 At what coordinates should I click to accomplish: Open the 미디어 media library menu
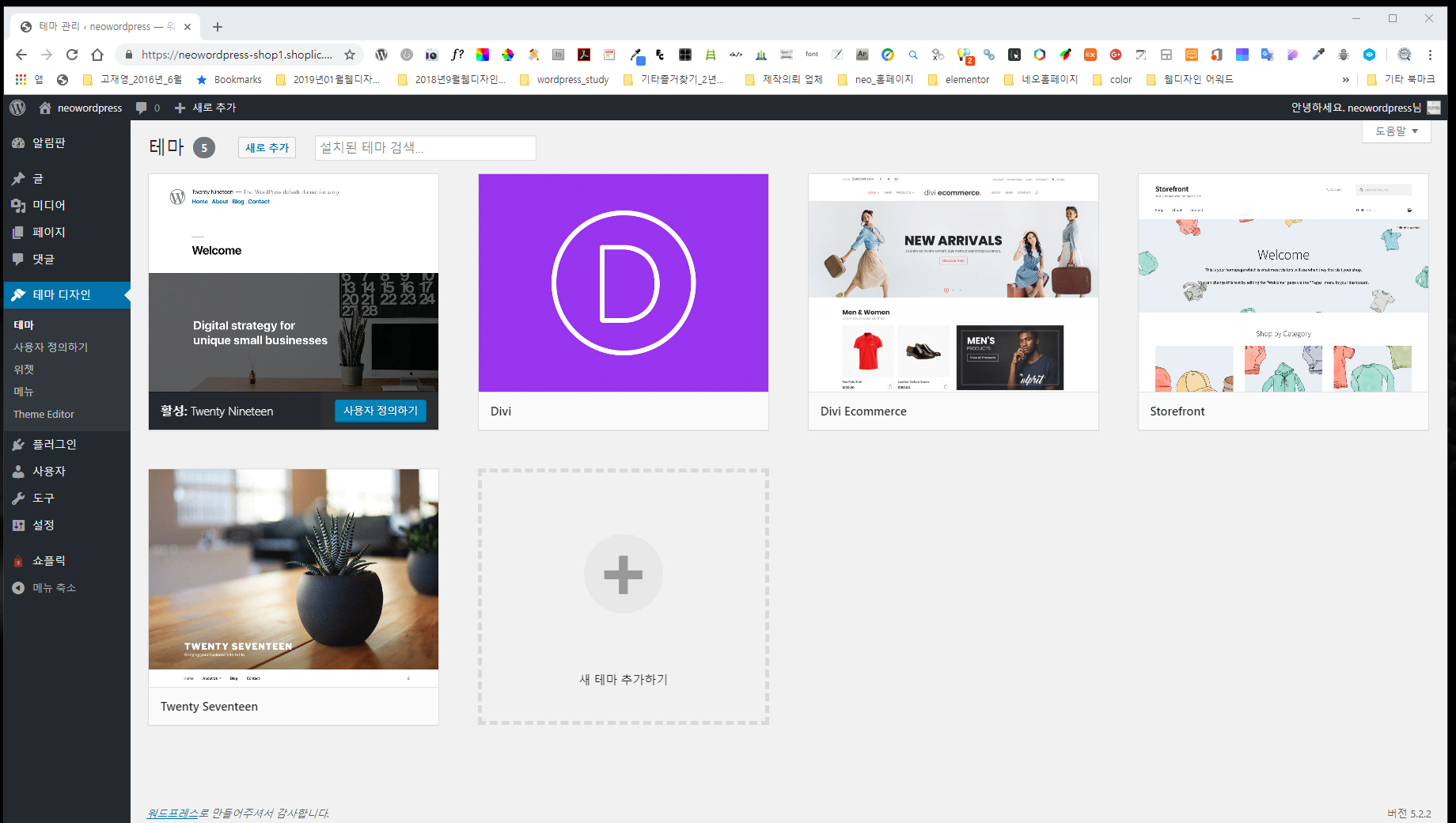pyautogui.click(x=48, y=205)
